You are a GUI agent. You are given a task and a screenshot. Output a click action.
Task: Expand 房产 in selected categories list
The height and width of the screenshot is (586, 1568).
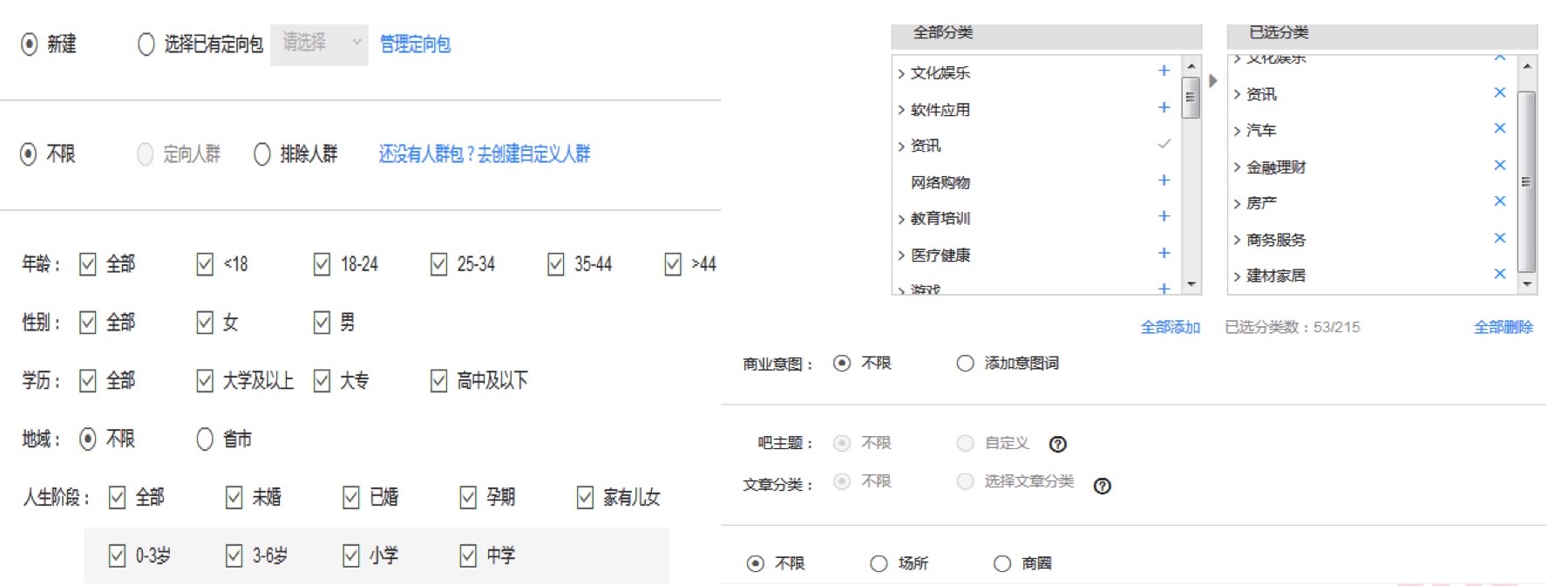pos(1237,204)
